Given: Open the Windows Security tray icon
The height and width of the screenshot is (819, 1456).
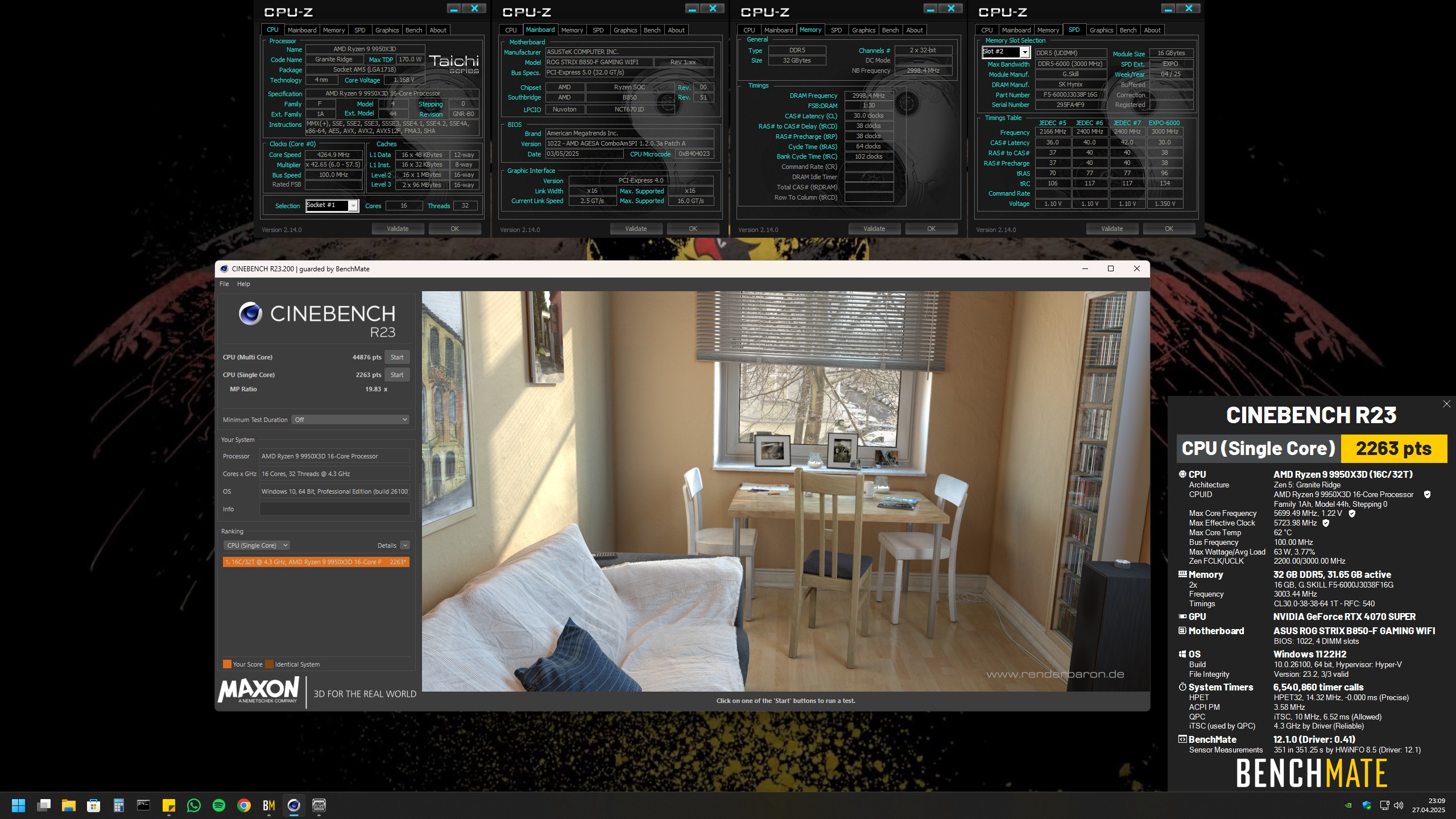Looking at the screenshot, I should (x=1367, y=805).
